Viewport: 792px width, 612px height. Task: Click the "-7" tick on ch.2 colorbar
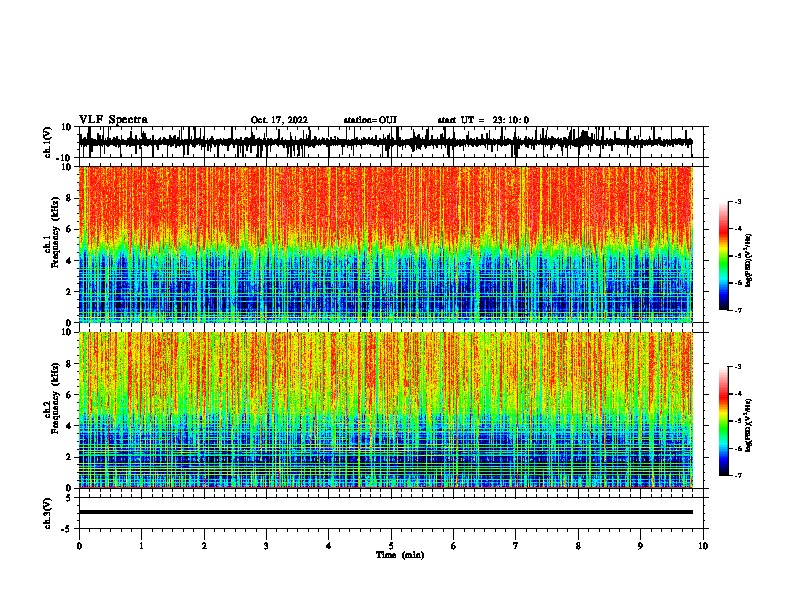pos(737,475)
